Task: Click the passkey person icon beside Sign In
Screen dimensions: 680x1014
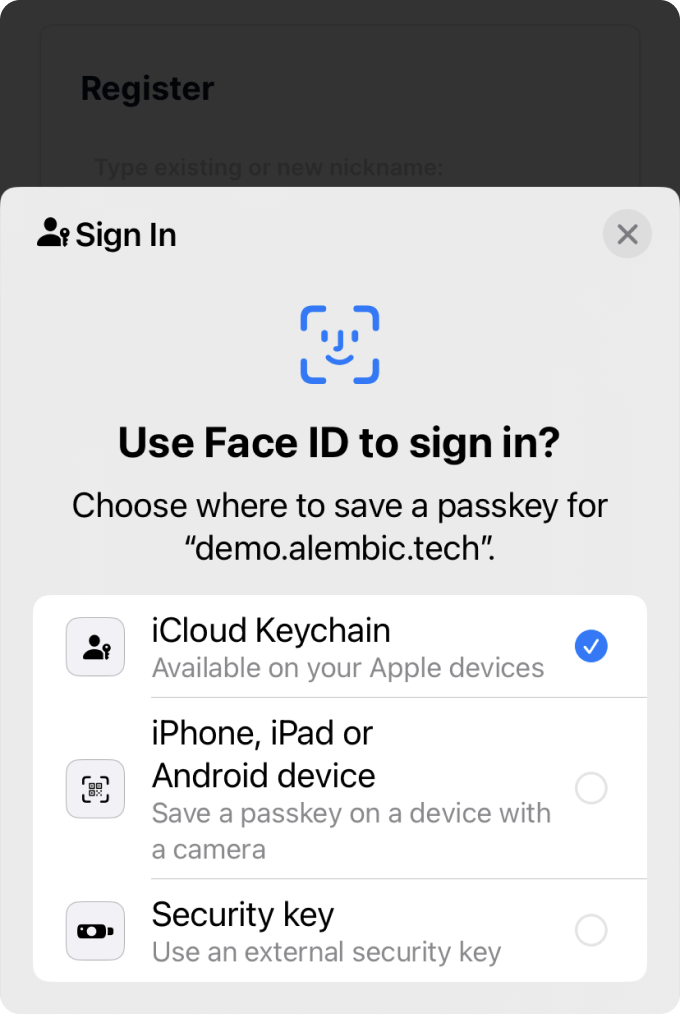Action: (52, 234)
